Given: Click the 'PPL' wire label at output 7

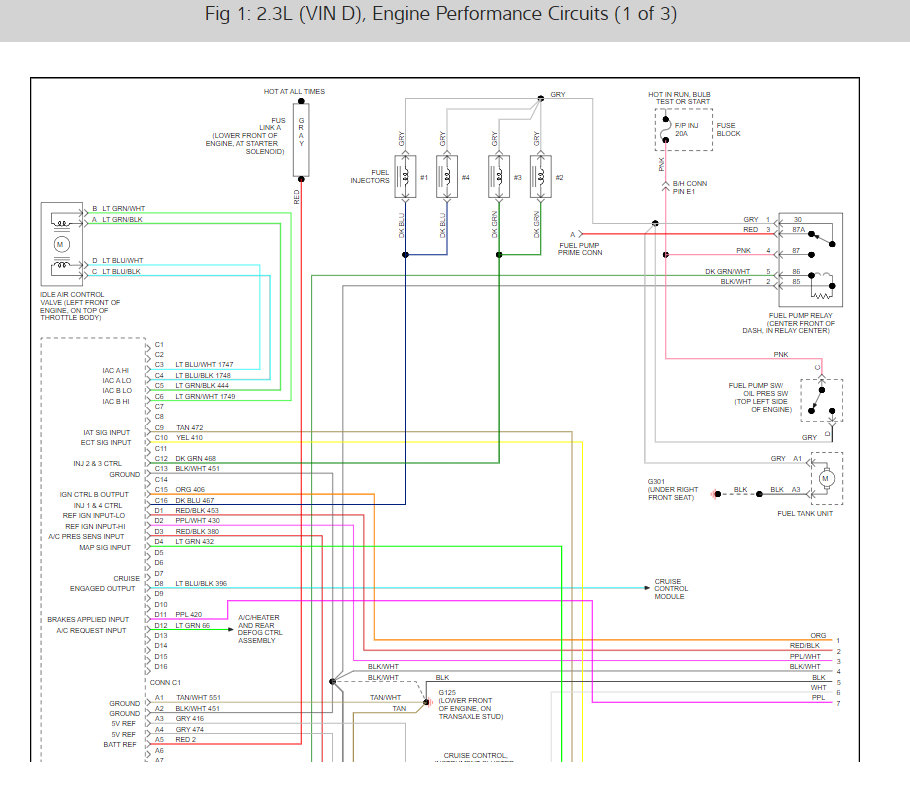Looking at the screenshot, I should point(818,698).
